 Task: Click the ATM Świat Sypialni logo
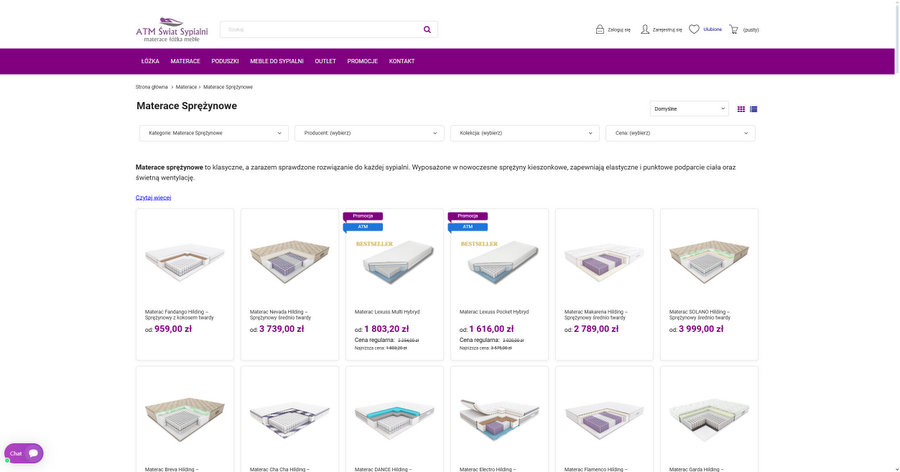[172, 30]
